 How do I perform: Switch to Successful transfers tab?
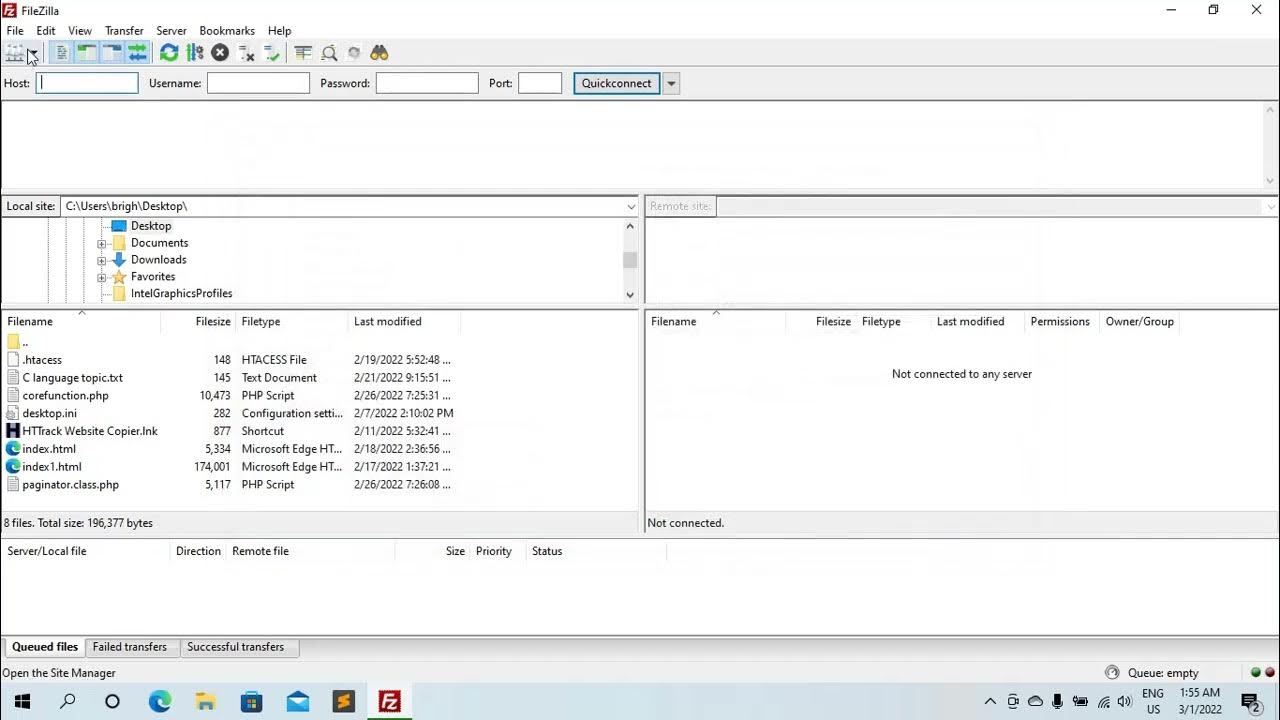236,647
